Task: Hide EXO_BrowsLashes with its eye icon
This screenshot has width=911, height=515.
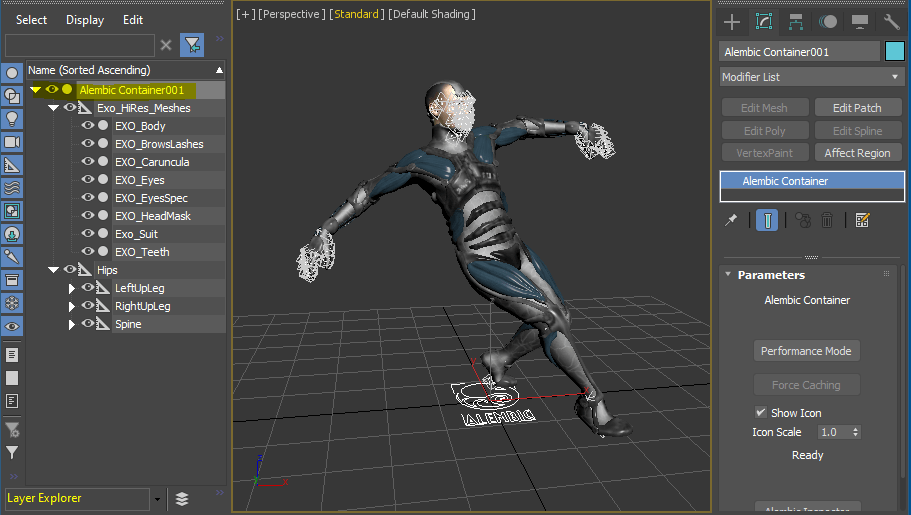Action: 88,144
